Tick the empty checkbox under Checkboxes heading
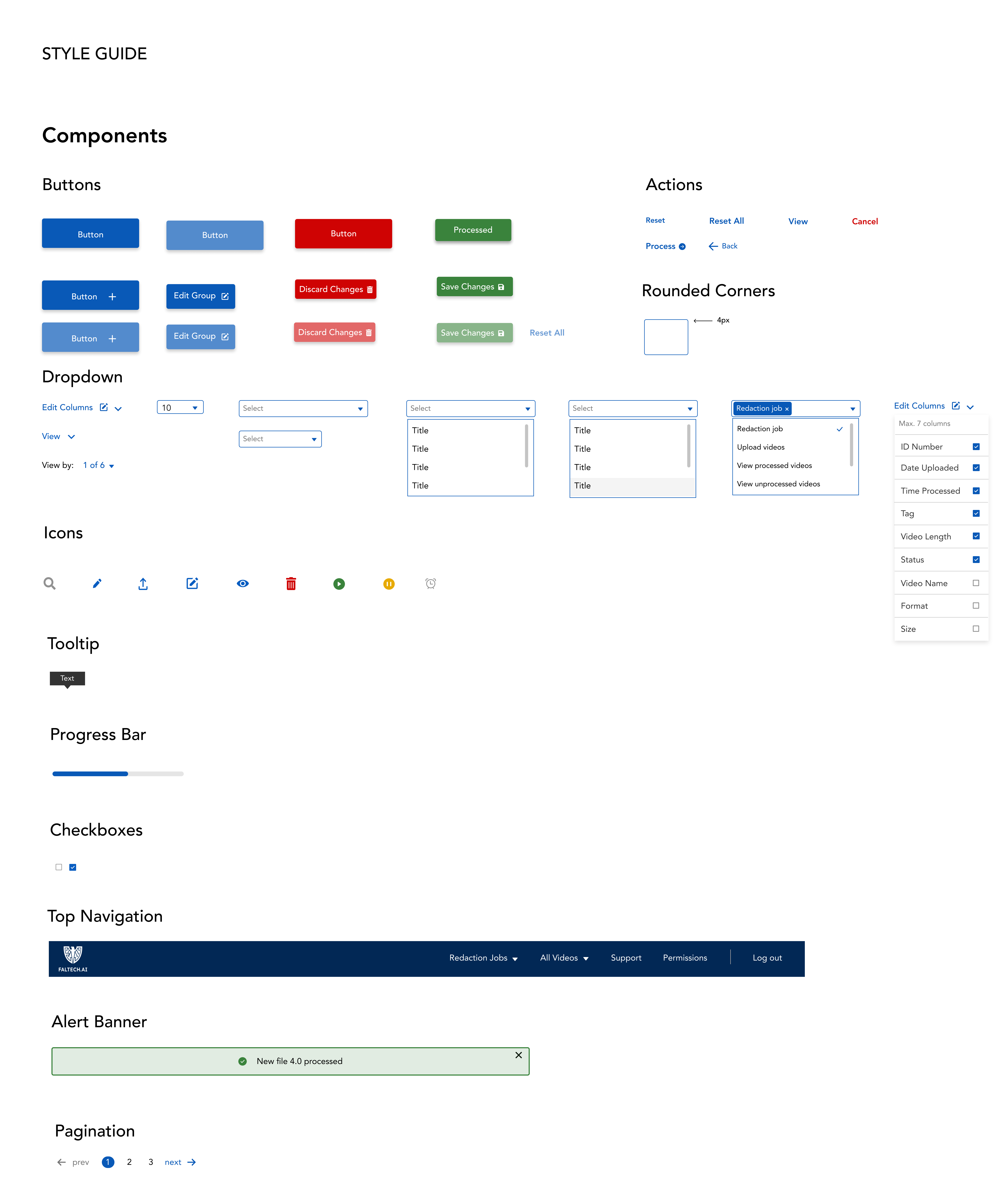 [x=59, y=867]
